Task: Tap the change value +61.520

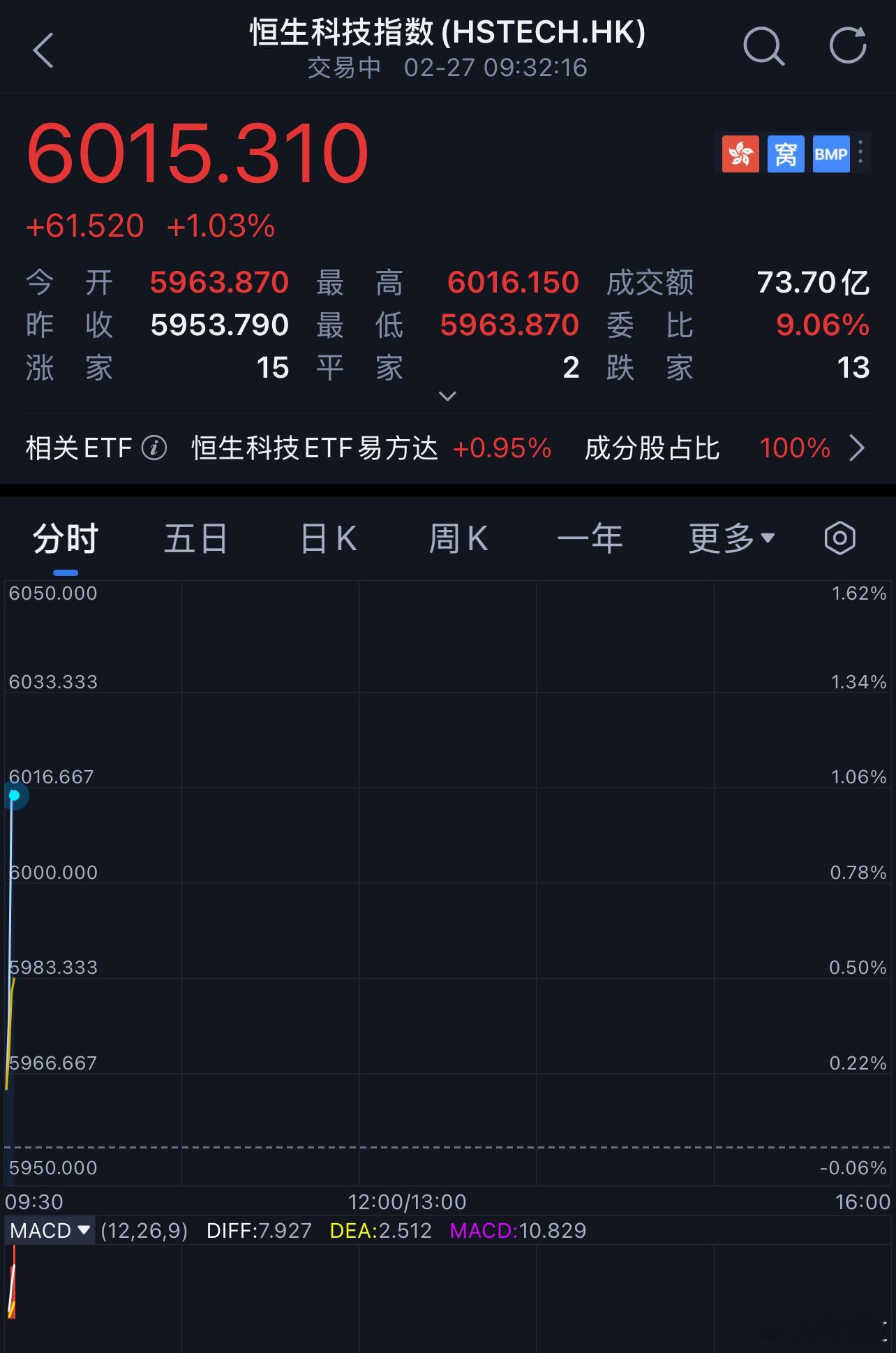Action: point(85,226)
